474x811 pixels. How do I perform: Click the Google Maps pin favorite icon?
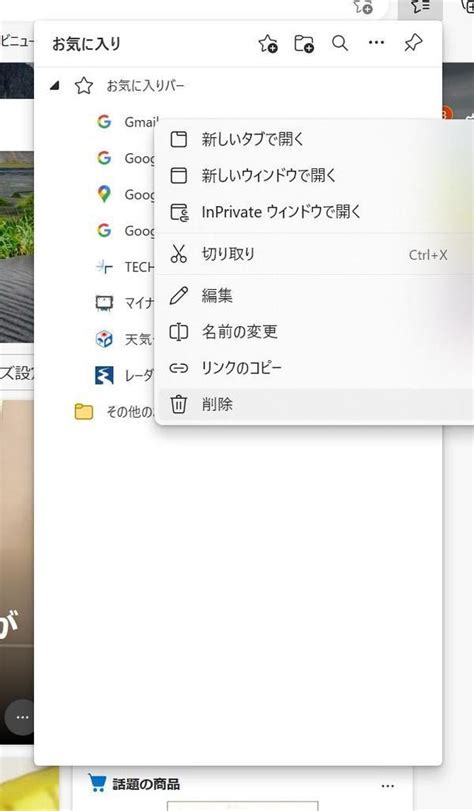click(104, 194)
